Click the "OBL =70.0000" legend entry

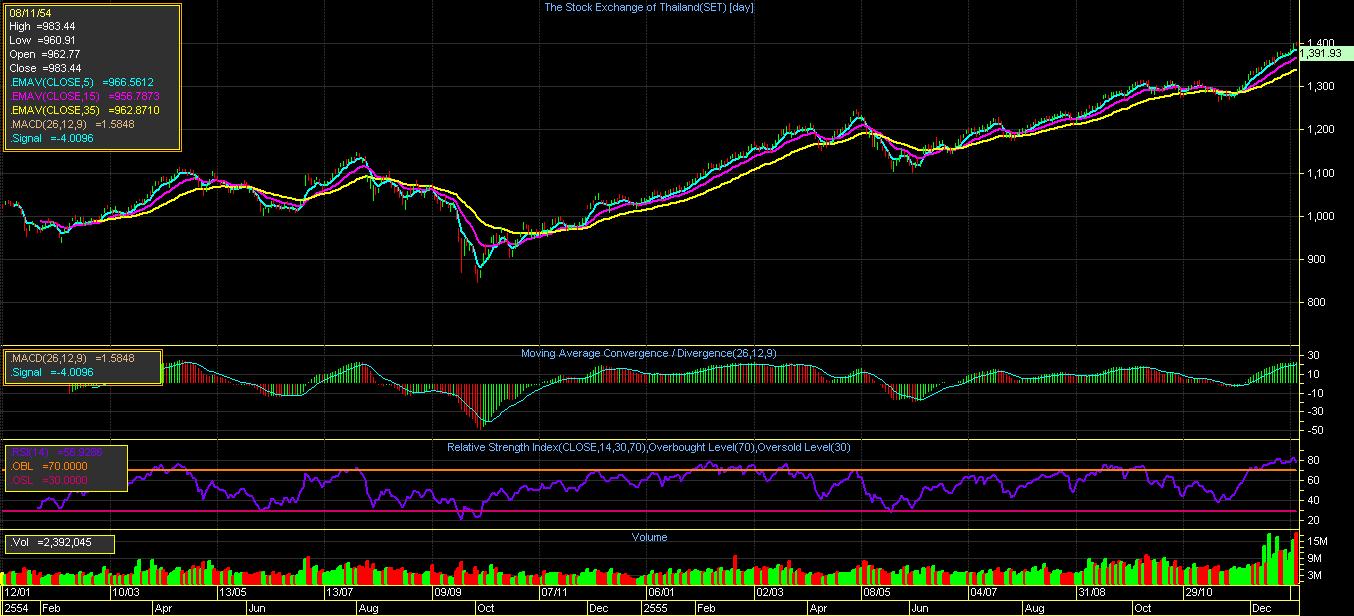tap(50, 467)
